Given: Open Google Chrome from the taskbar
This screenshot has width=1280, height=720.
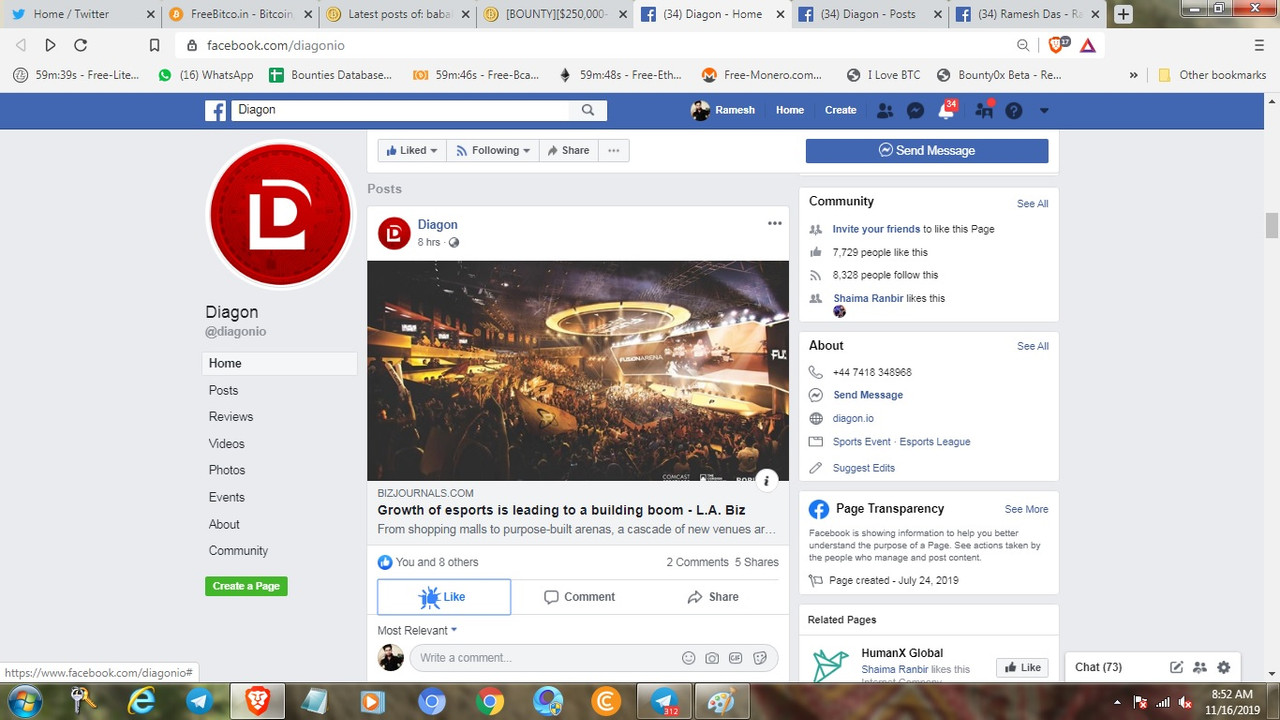Looking at the screenshot, I should [490, 701].
